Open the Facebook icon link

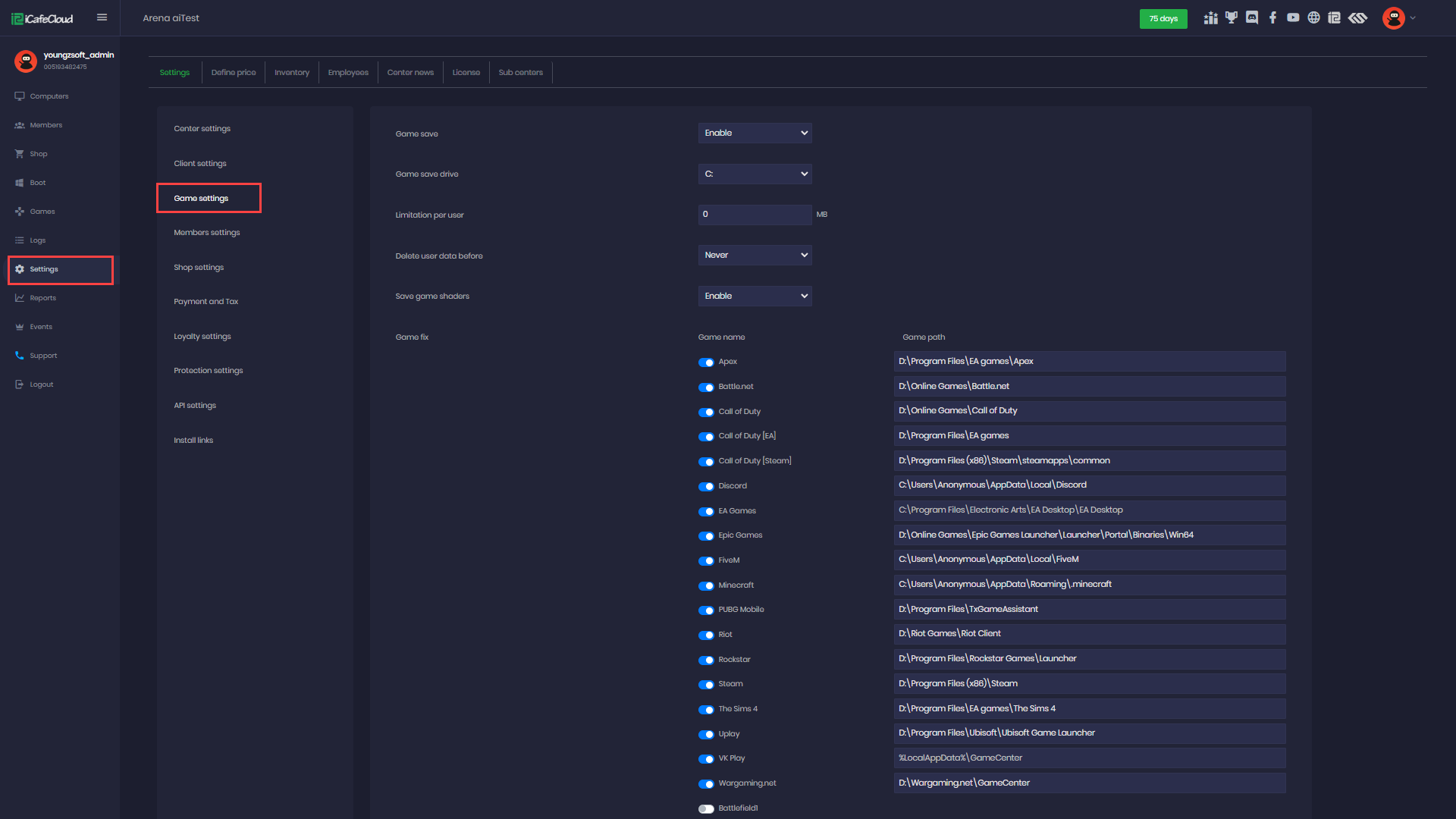click(1272, 18)
